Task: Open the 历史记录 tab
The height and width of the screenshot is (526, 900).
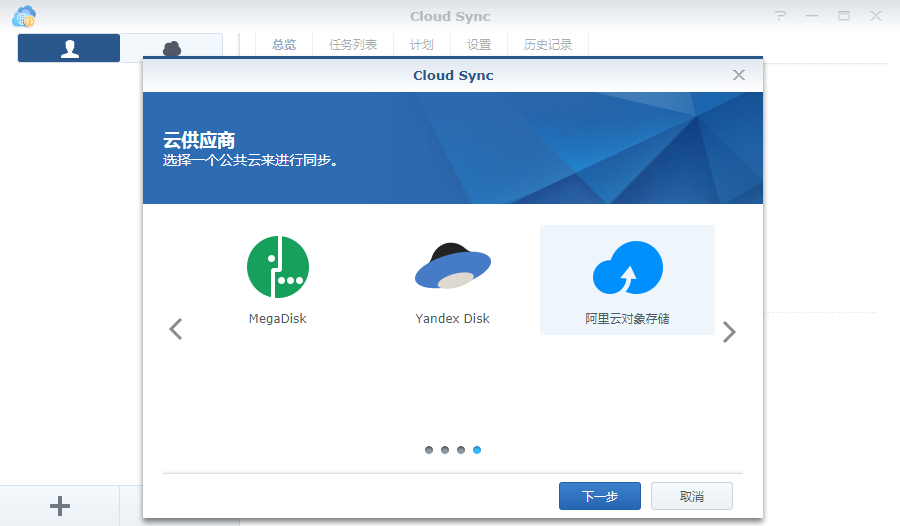Action: [548, 45]
